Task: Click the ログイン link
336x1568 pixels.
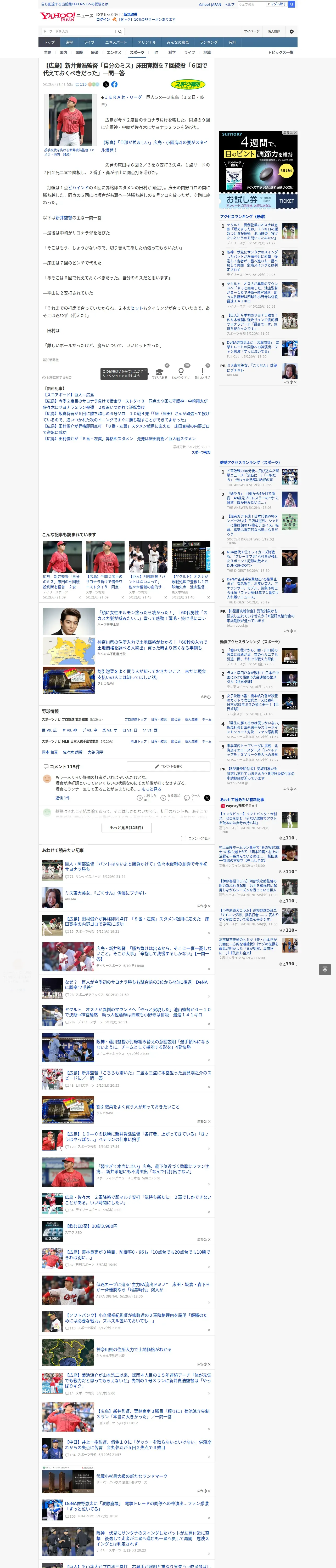Action: click(x=103, y=20)
